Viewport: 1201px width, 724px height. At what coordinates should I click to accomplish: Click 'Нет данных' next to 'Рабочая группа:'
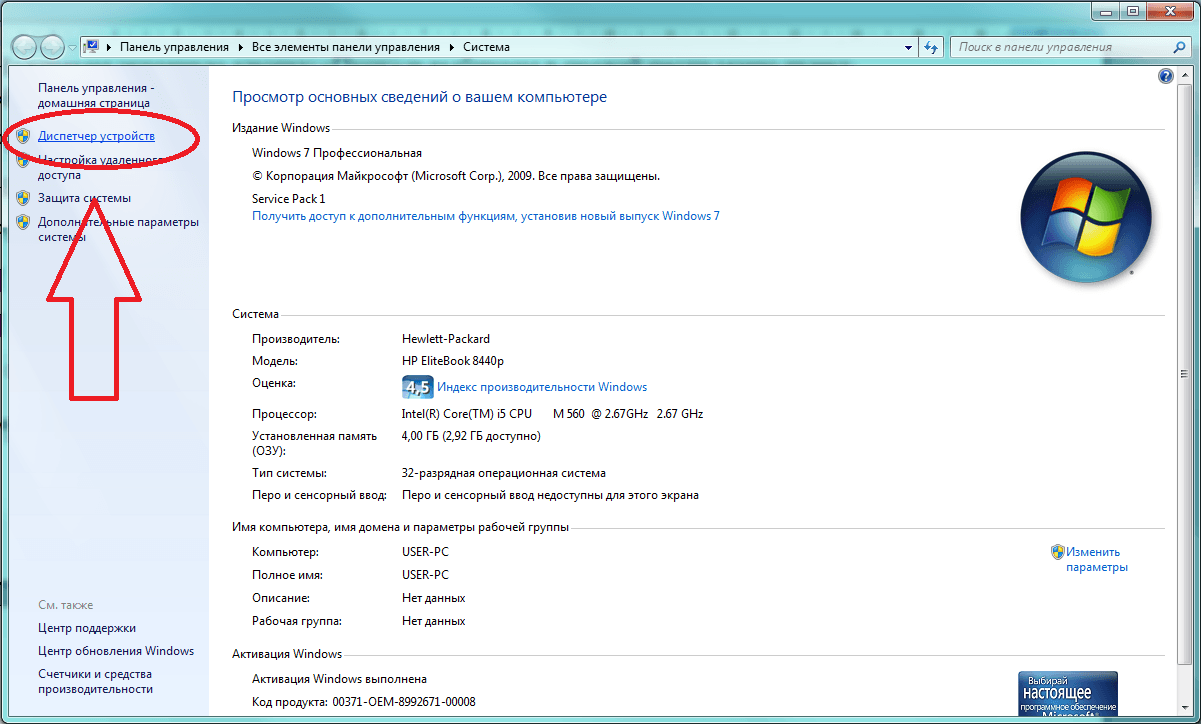click(434, 621)
